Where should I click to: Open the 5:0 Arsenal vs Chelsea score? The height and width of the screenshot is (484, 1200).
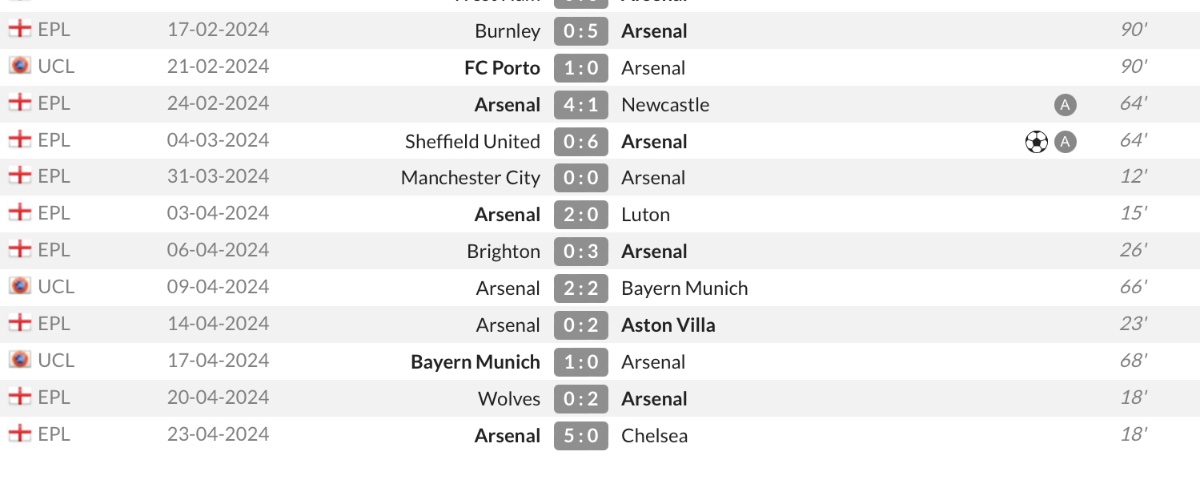[581, 435]
